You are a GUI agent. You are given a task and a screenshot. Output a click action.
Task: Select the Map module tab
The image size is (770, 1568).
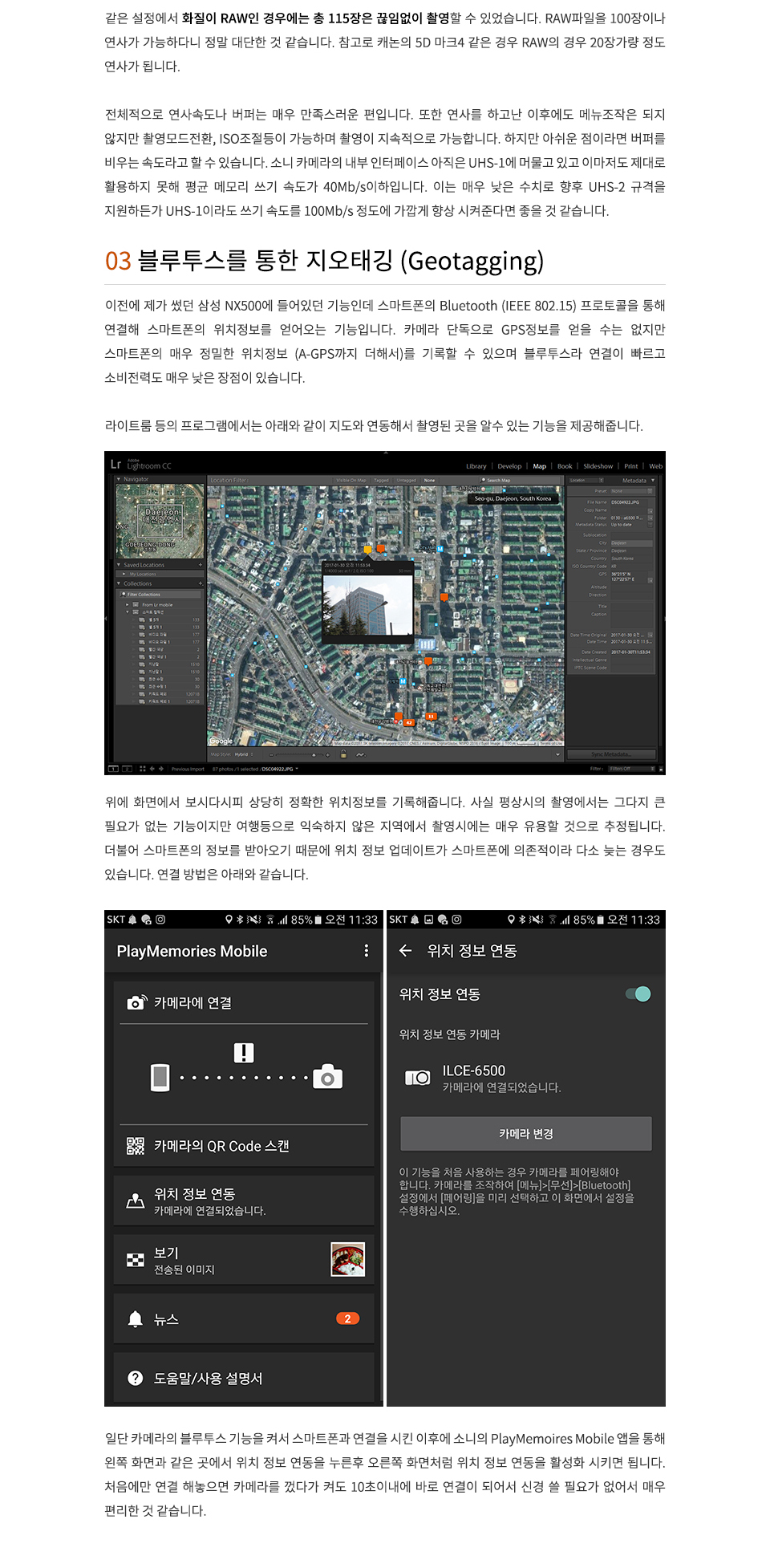(x=540, y=466)
